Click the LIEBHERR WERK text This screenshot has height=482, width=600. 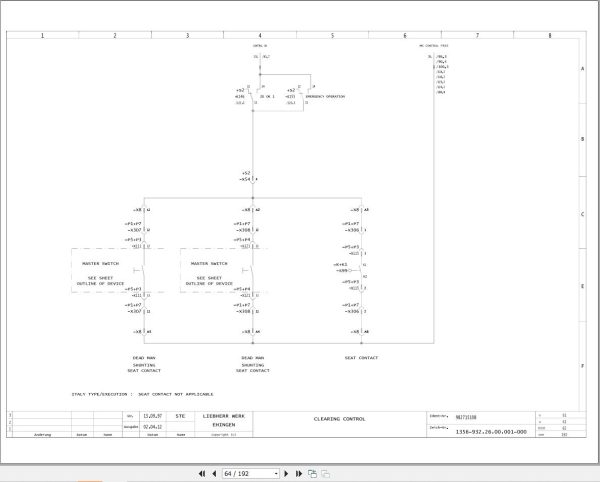tap(223, 416)
